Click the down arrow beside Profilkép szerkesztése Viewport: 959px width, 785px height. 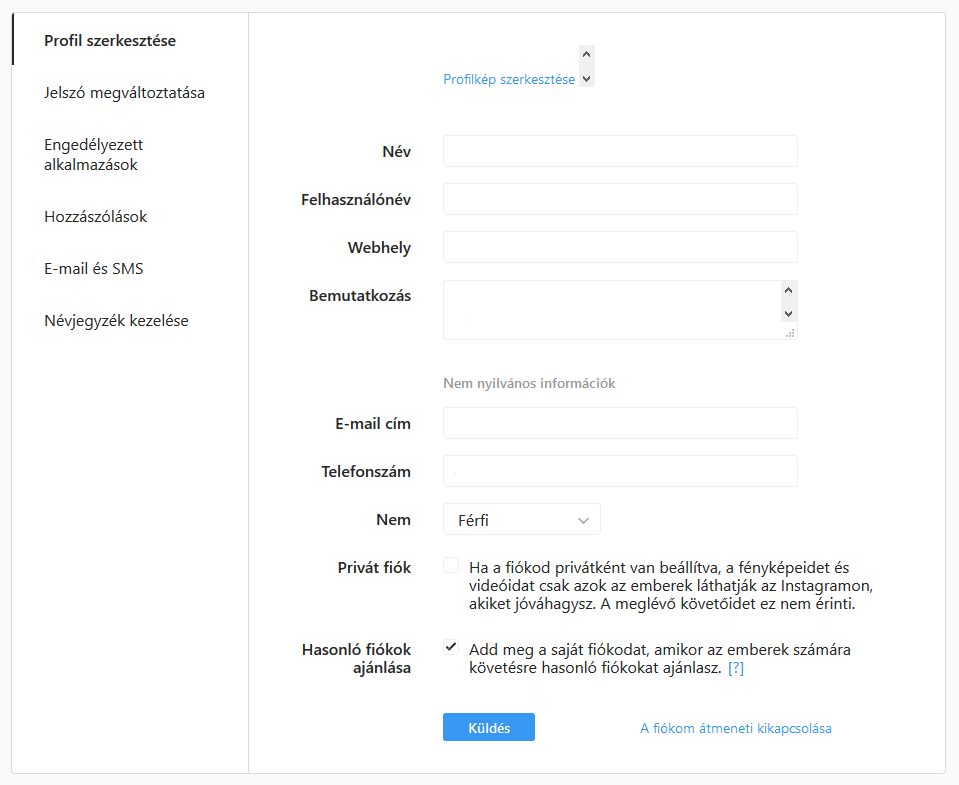pos(587,78)
